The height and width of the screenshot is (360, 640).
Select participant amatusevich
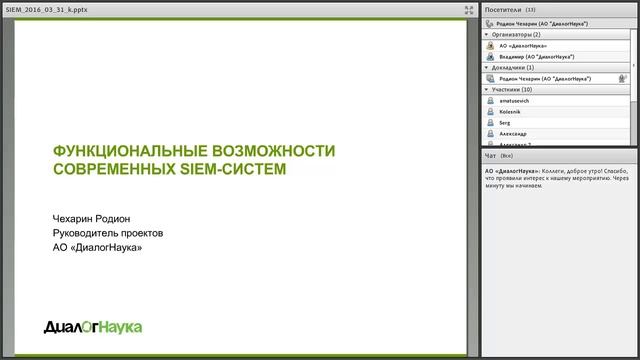point(556,100)
